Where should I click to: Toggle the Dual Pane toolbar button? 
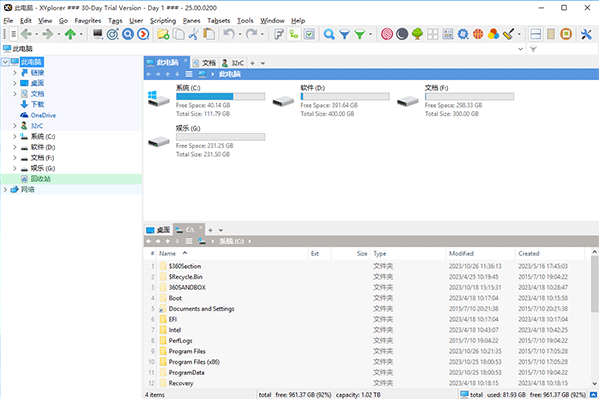536,34
